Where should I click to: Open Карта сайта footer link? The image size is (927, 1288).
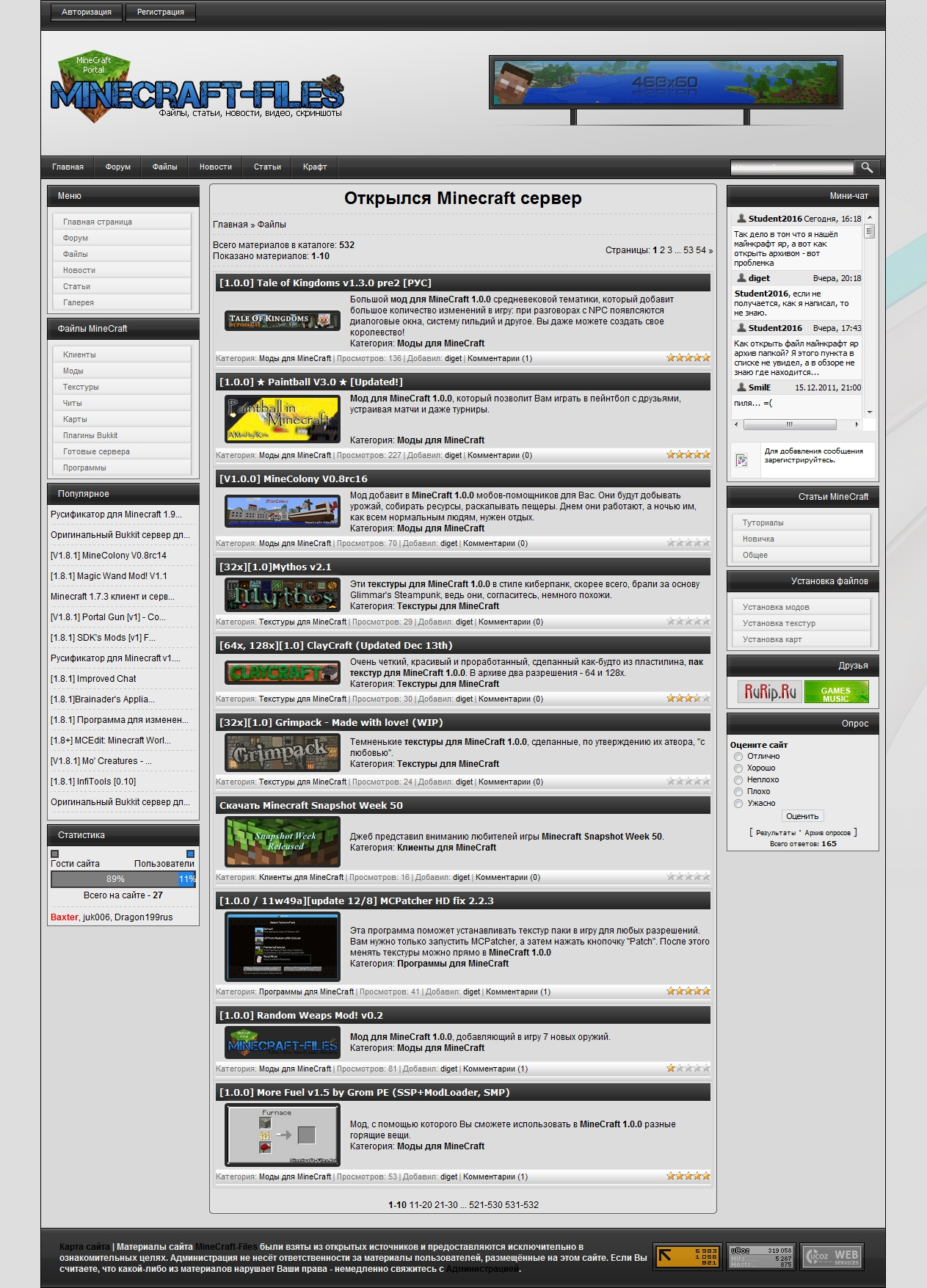coord(84,1247)
